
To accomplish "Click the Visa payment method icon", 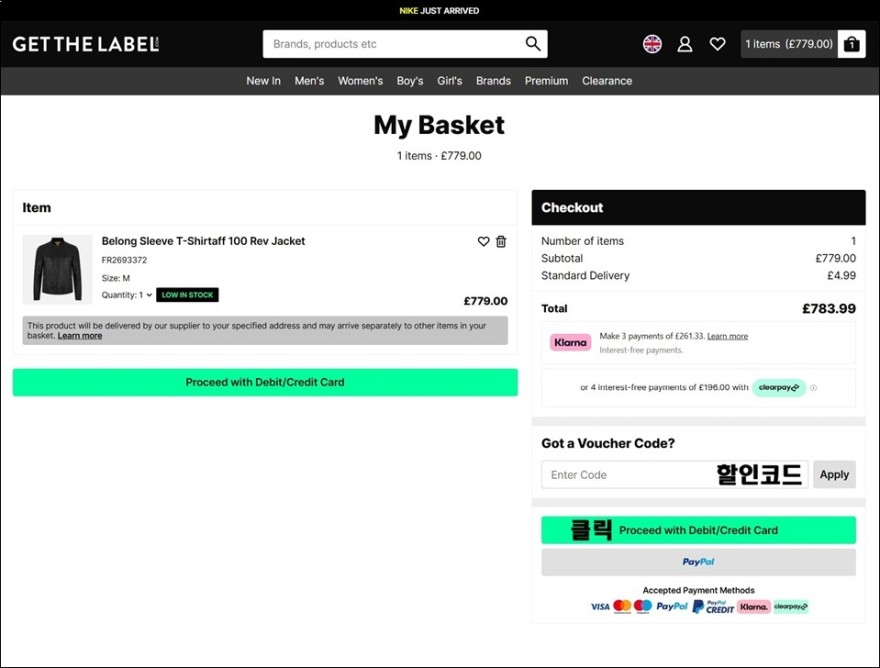I will tap(600, 607).
